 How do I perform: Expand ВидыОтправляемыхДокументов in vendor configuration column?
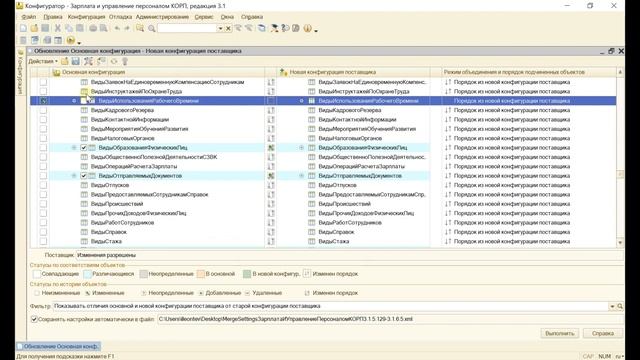click(x=302, y=176)
